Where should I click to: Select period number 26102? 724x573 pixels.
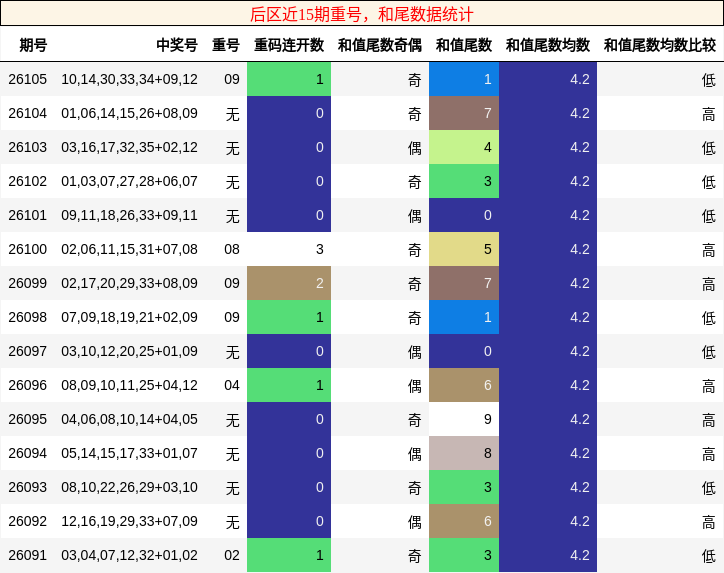(x=27, y=181)
